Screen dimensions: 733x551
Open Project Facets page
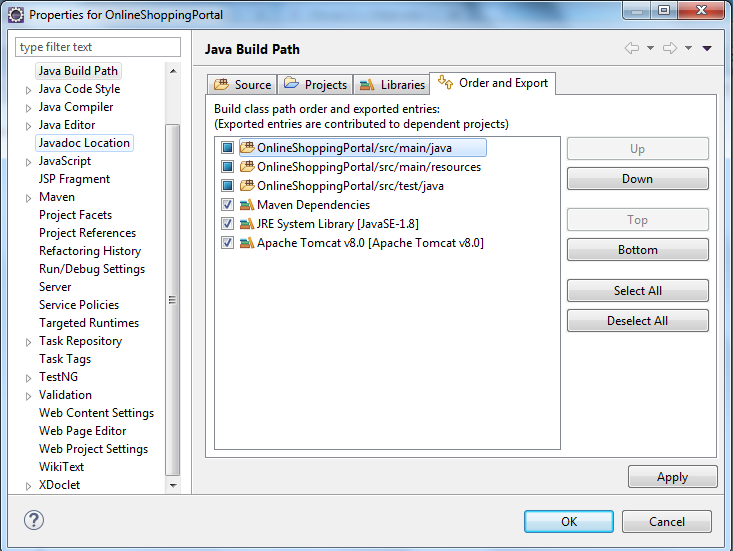[76, 215]
